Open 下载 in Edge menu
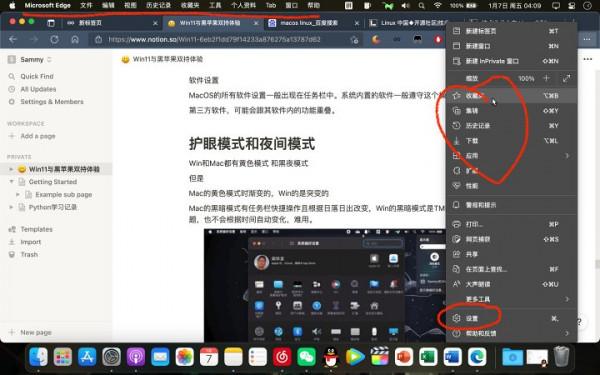This screenshot has width=600, height=375. [x=511, y=141]
